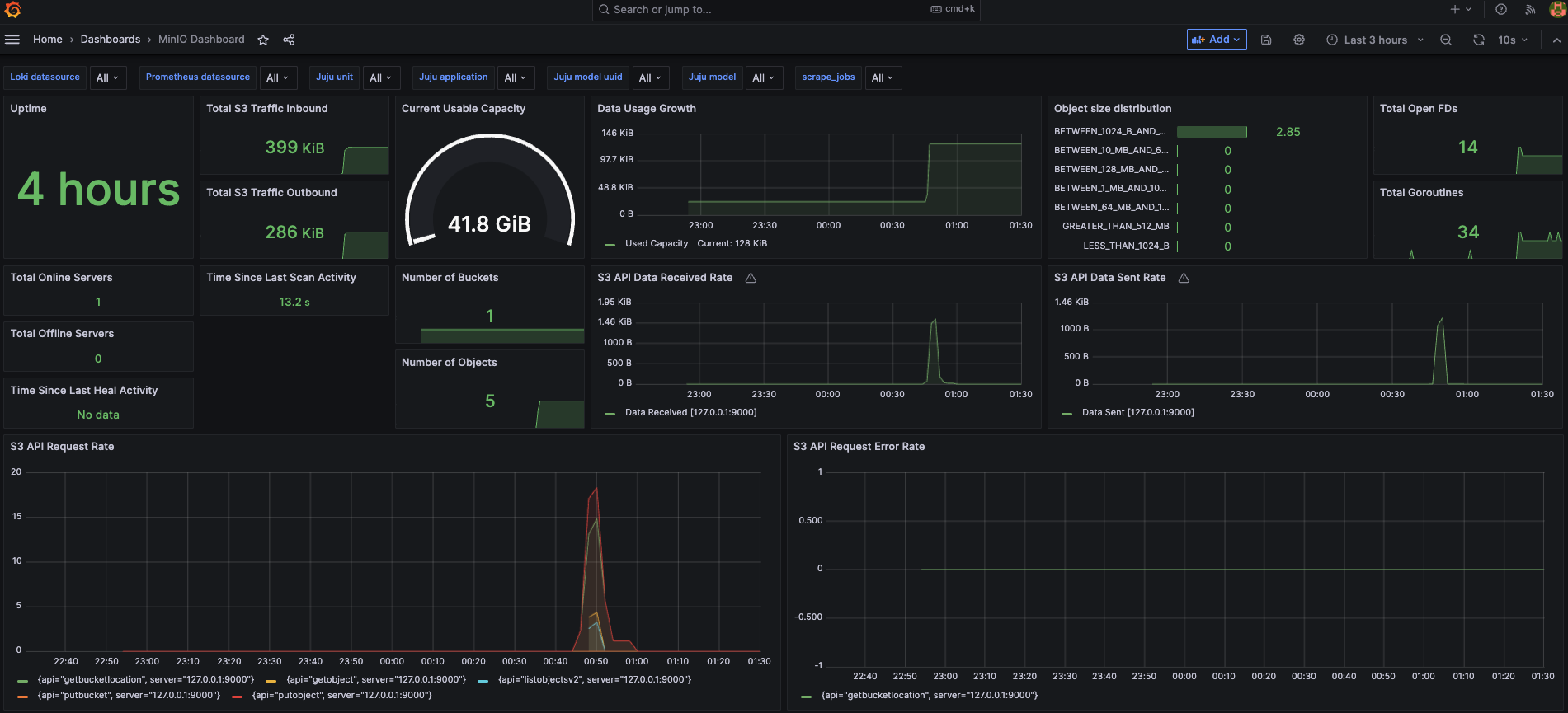The width and height of the screenshot is (1568, 713).
Task: Click the Object size distribution panel title
Action: (x=1113, y=109)
